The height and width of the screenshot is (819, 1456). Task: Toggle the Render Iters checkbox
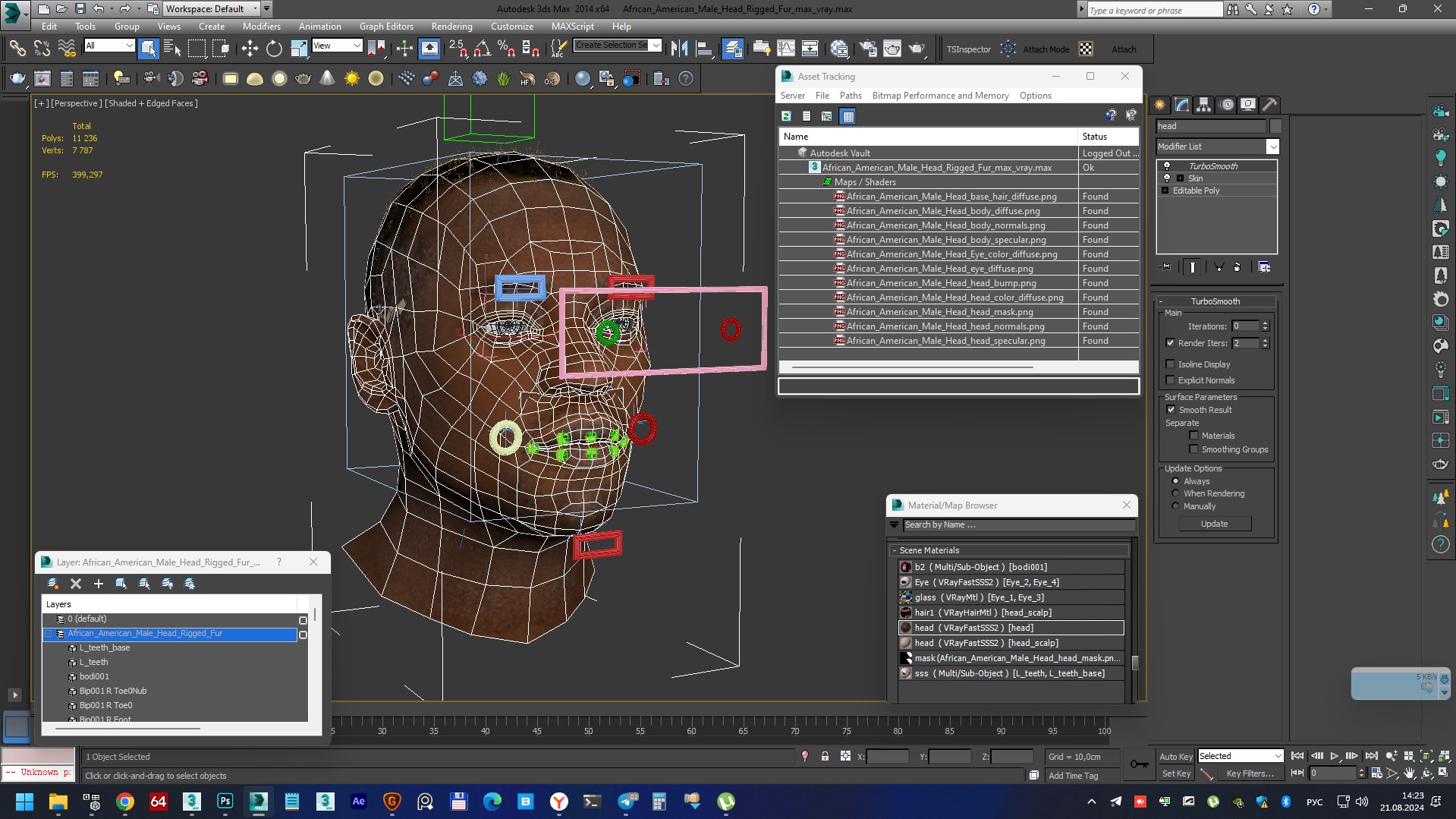[x=1170, y=343]
